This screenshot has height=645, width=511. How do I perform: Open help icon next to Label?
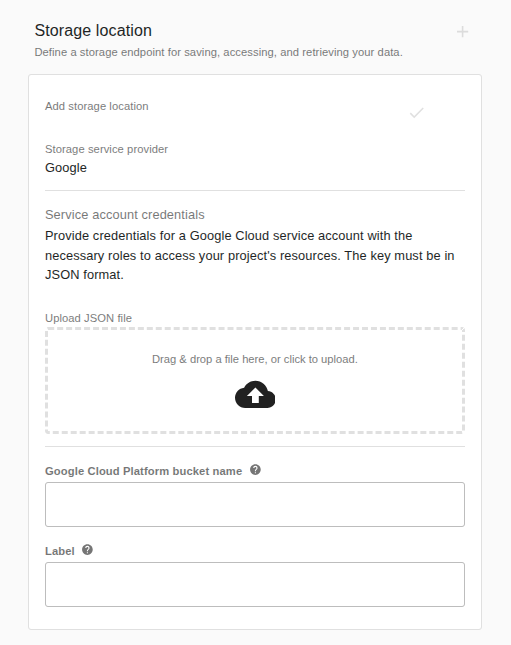(87, 550)
